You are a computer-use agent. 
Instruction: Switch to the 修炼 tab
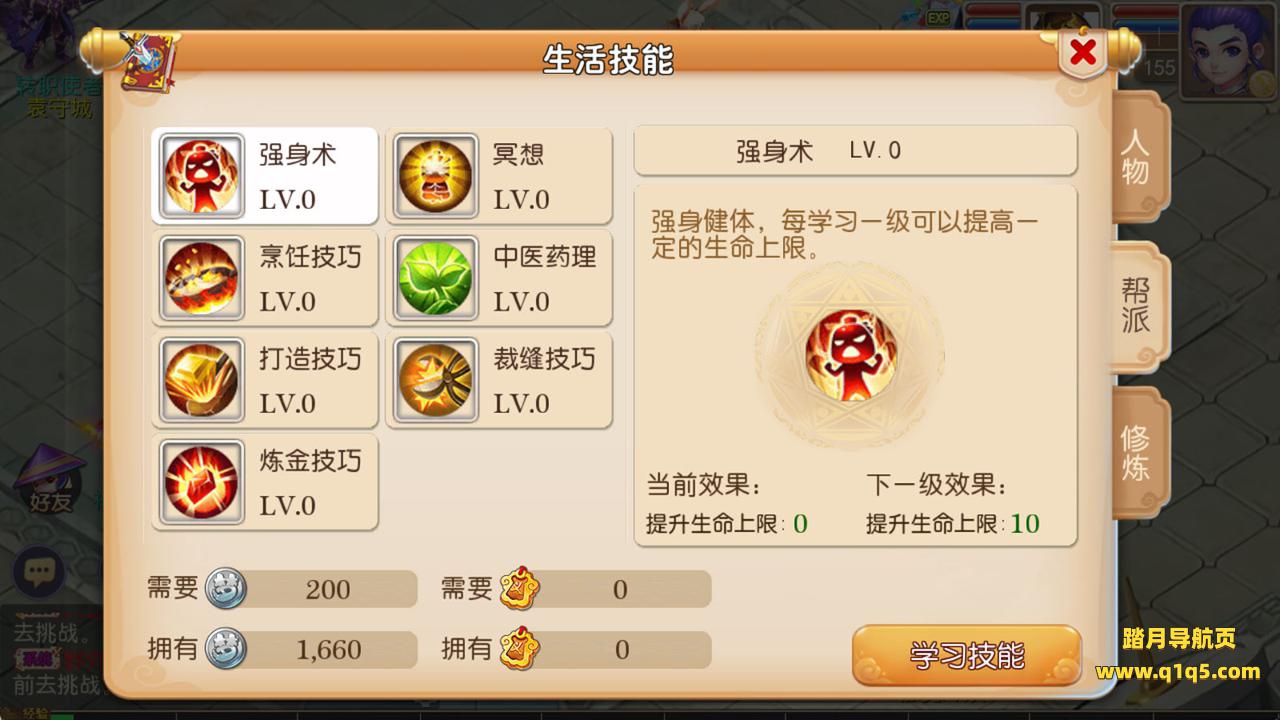coord(1137,452)
